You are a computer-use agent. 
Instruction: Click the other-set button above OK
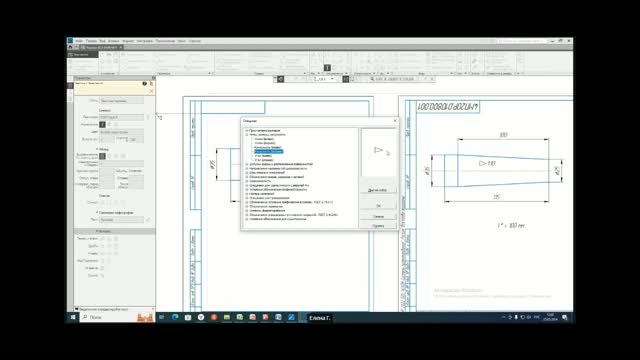pyautogui.click(x=378, y=190)
